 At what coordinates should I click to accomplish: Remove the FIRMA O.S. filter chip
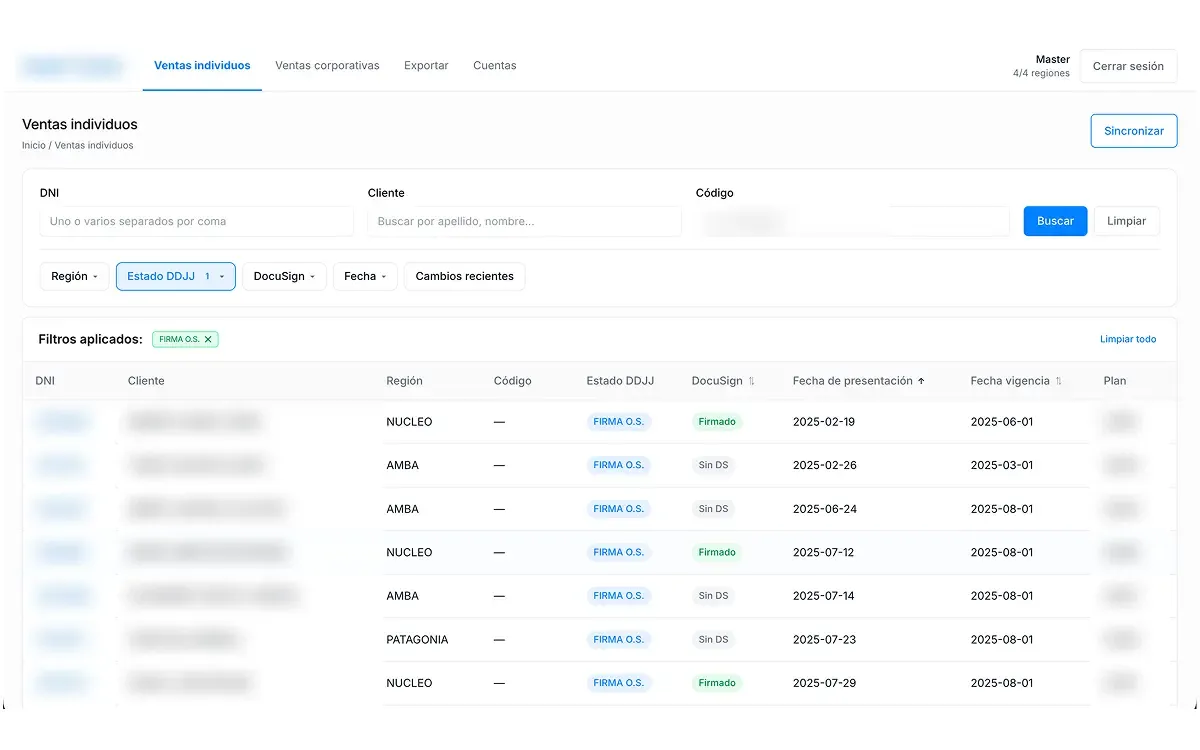[208, 339]
